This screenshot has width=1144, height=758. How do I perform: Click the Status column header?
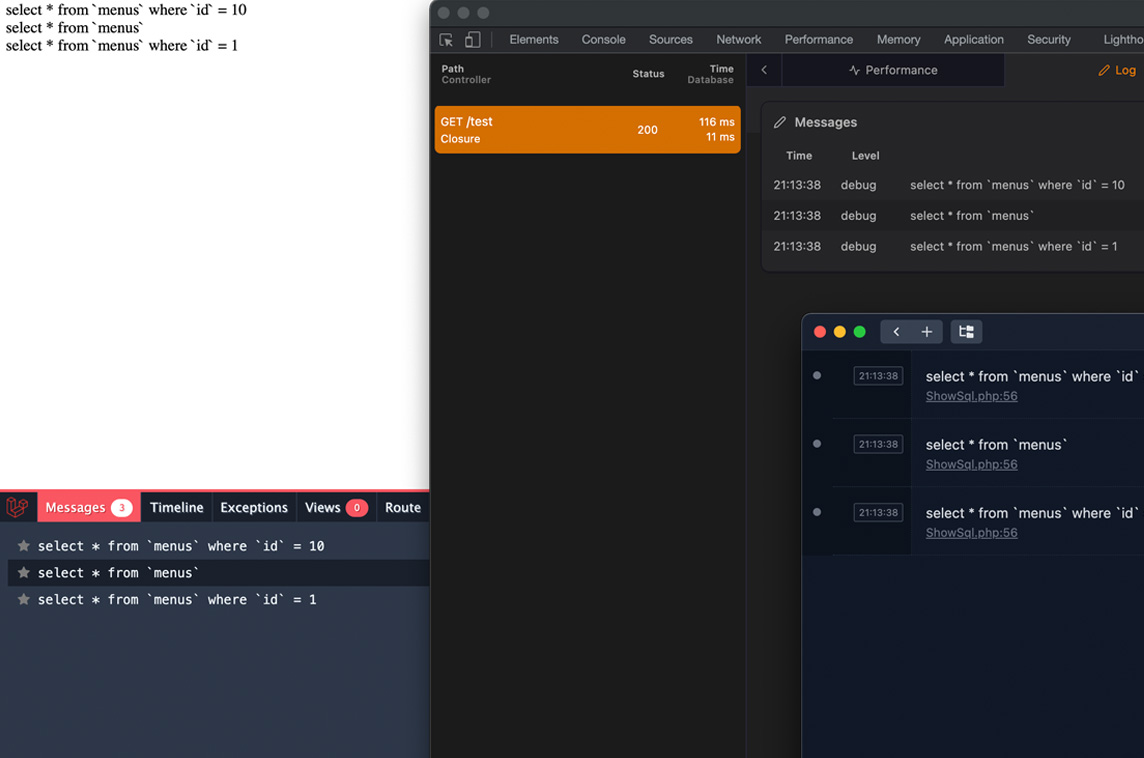coord(648,74)
